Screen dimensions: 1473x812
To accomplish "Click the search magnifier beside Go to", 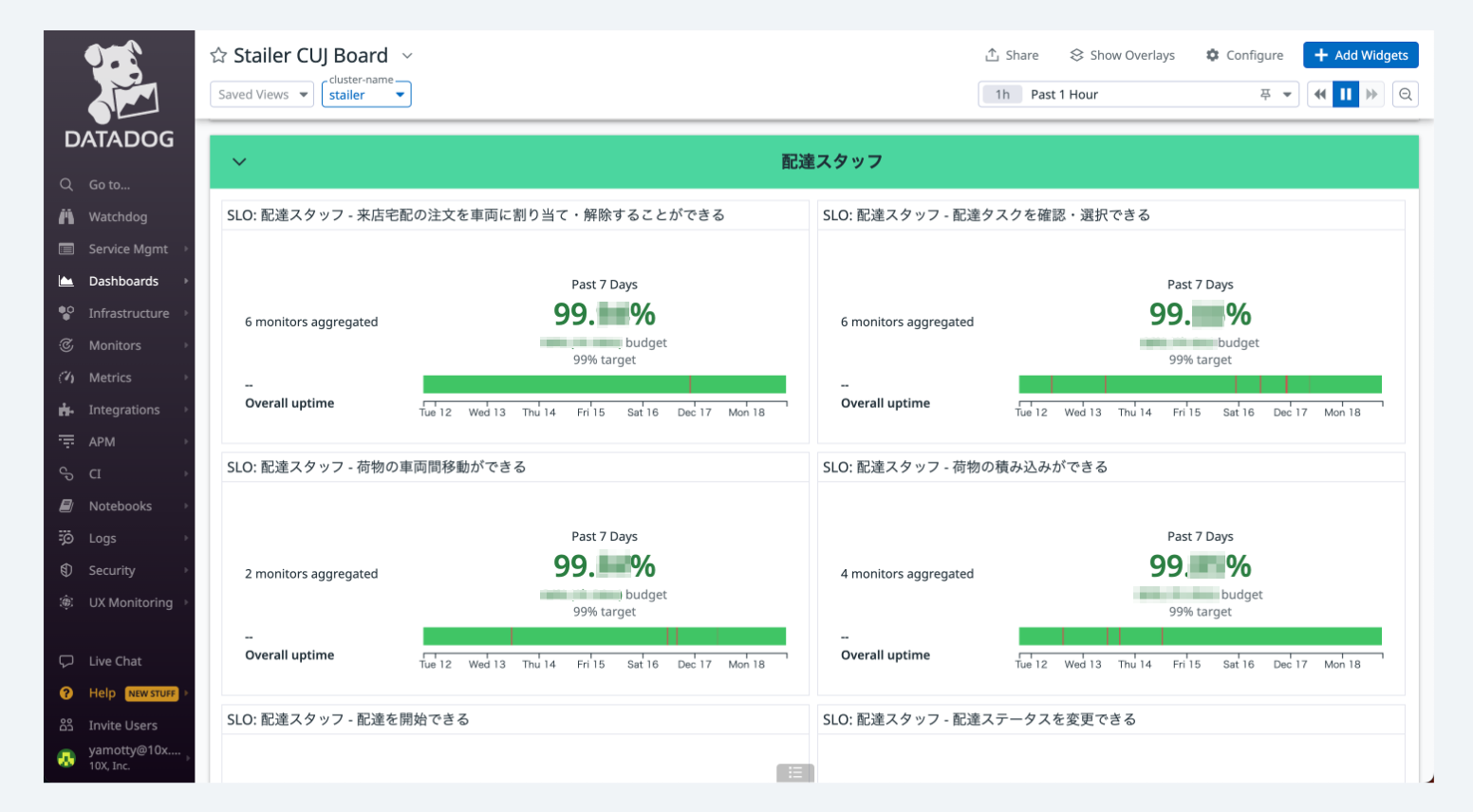I will coord(66,185).
